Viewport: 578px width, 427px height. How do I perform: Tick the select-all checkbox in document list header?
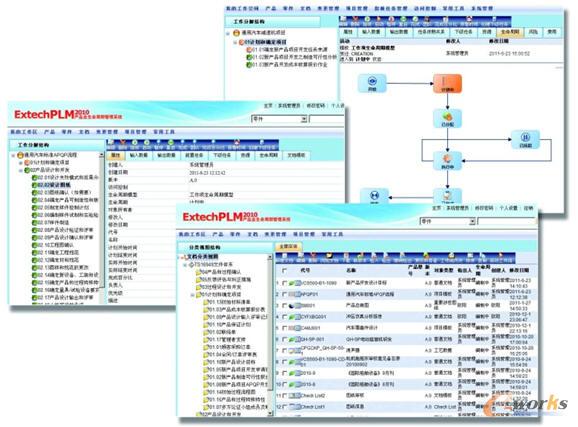coord(284,270)
